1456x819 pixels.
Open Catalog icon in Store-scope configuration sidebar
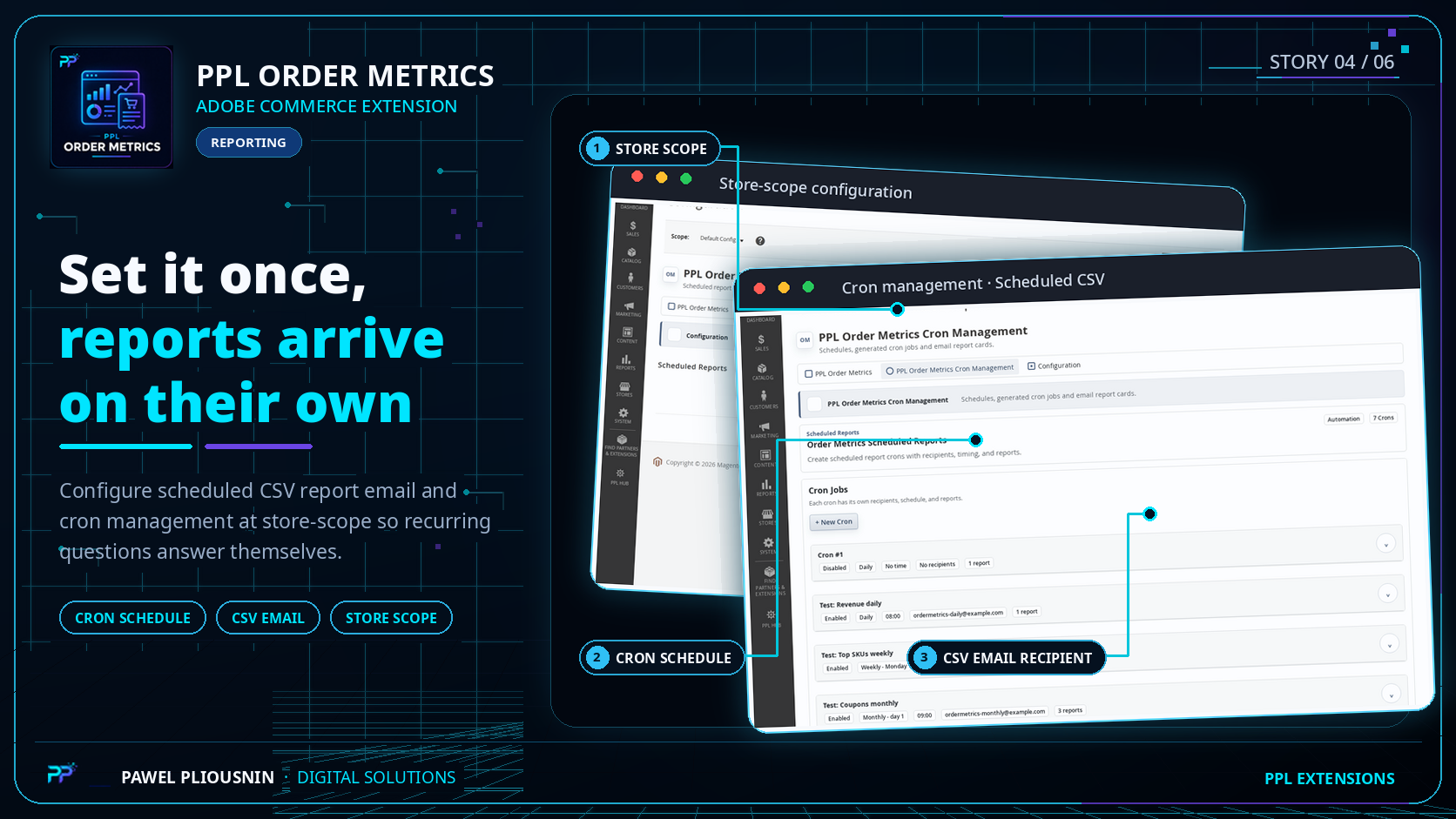point(631,255)
